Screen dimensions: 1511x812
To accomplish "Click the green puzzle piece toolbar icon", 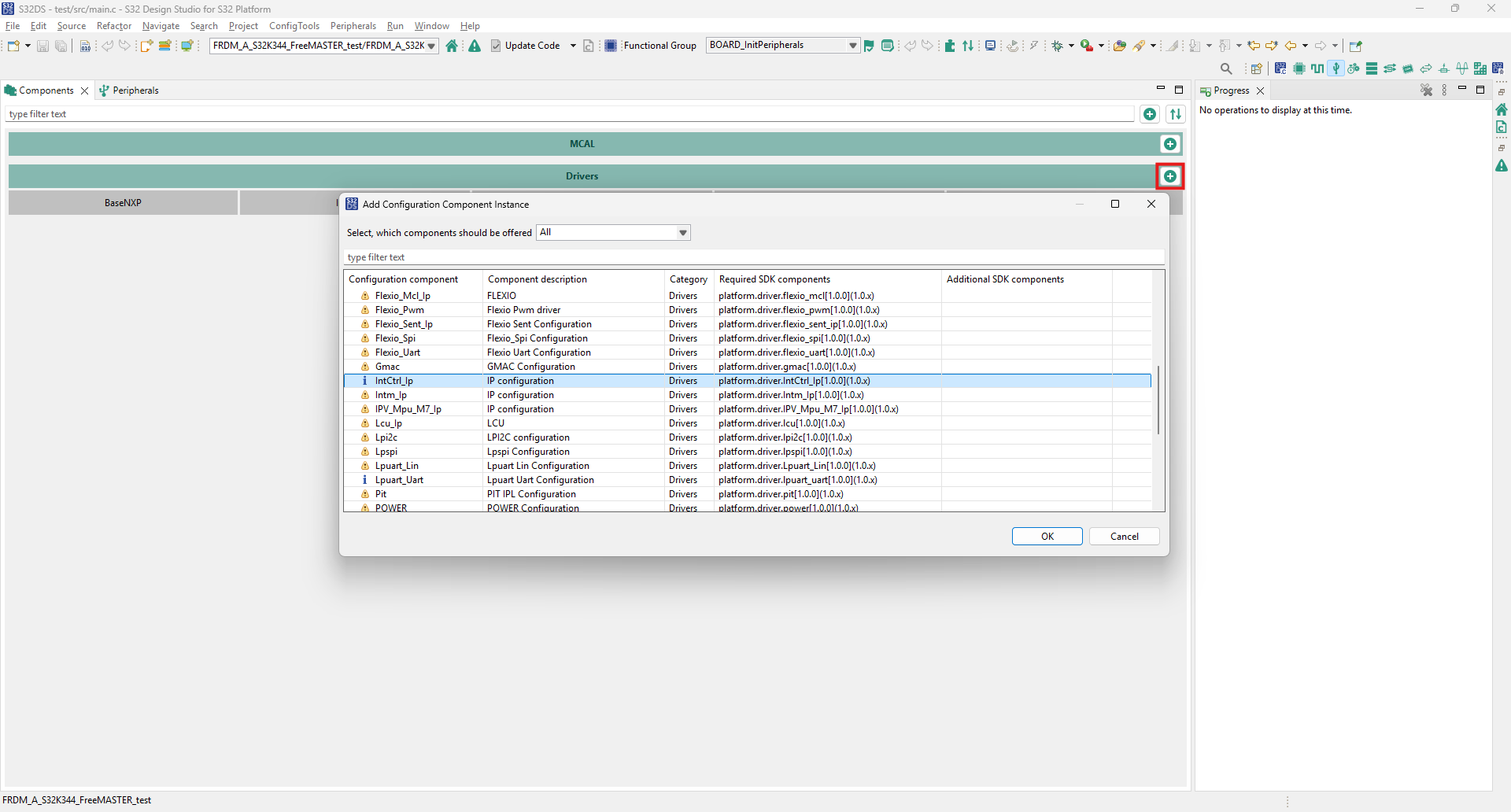I will (950, 46).
